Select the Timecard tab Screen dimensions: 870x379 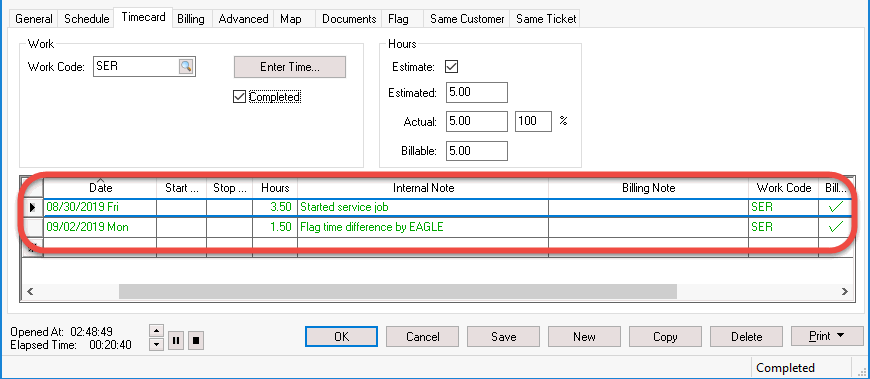pyautogui.click(x=143, y=17)
